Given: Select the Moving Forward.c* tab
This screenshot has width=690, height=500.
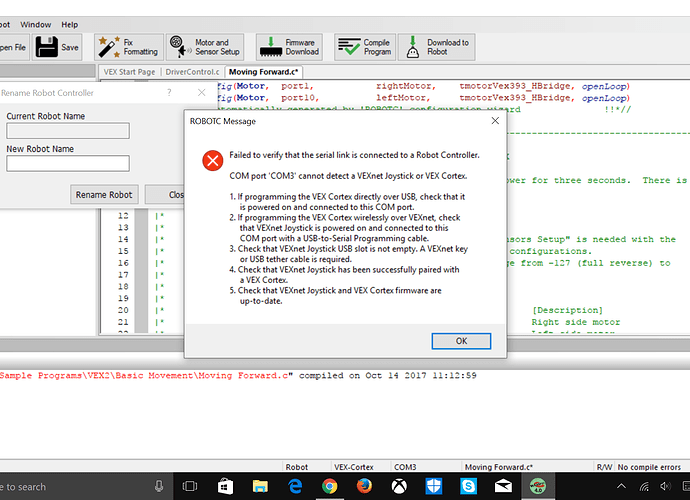Looking at the screenshot, I should [x=263, y=72].
